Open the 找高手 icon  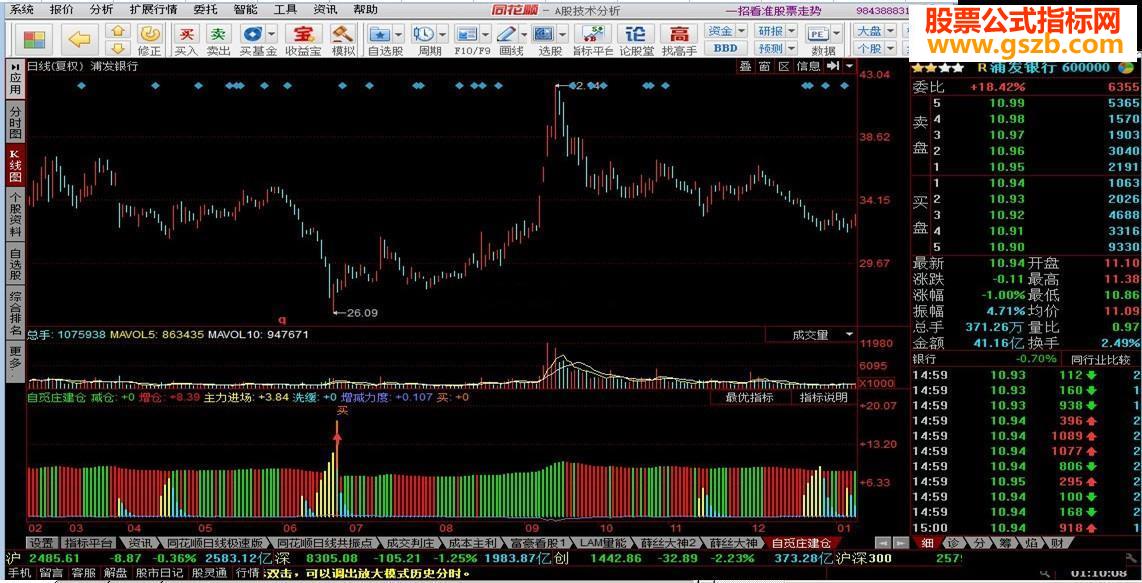679,40
